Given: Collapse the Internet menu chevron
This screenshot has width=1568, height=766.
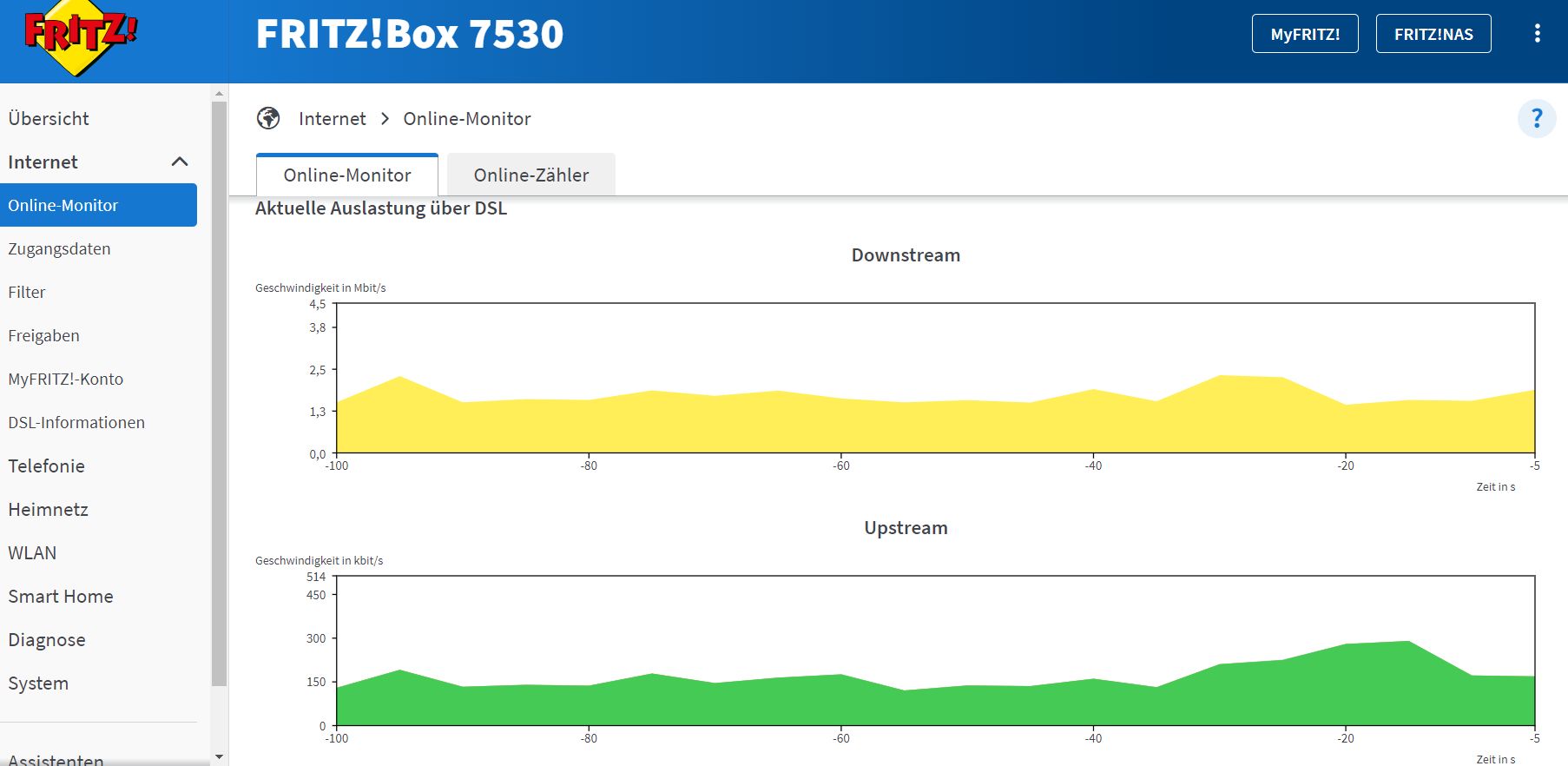Looking at the screenshot, I should pos(180,162).
